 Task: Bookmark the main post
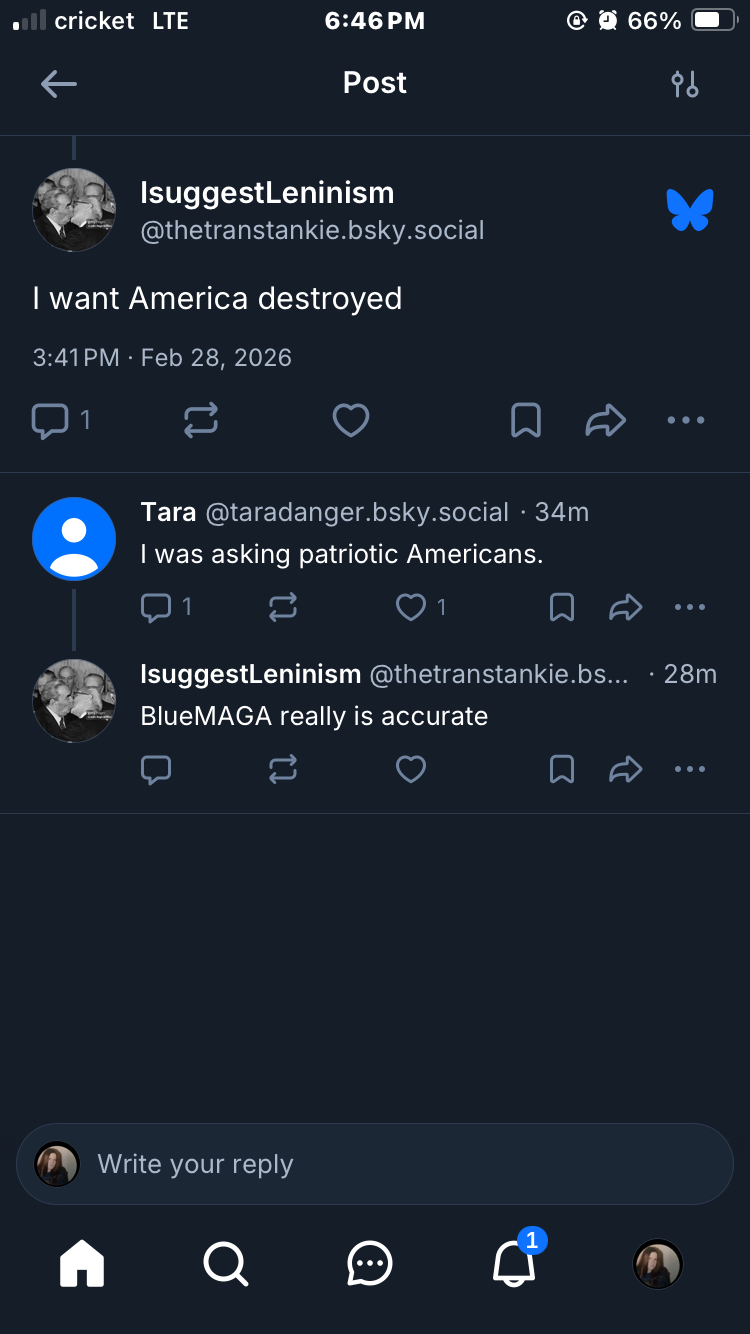[526, 421]
